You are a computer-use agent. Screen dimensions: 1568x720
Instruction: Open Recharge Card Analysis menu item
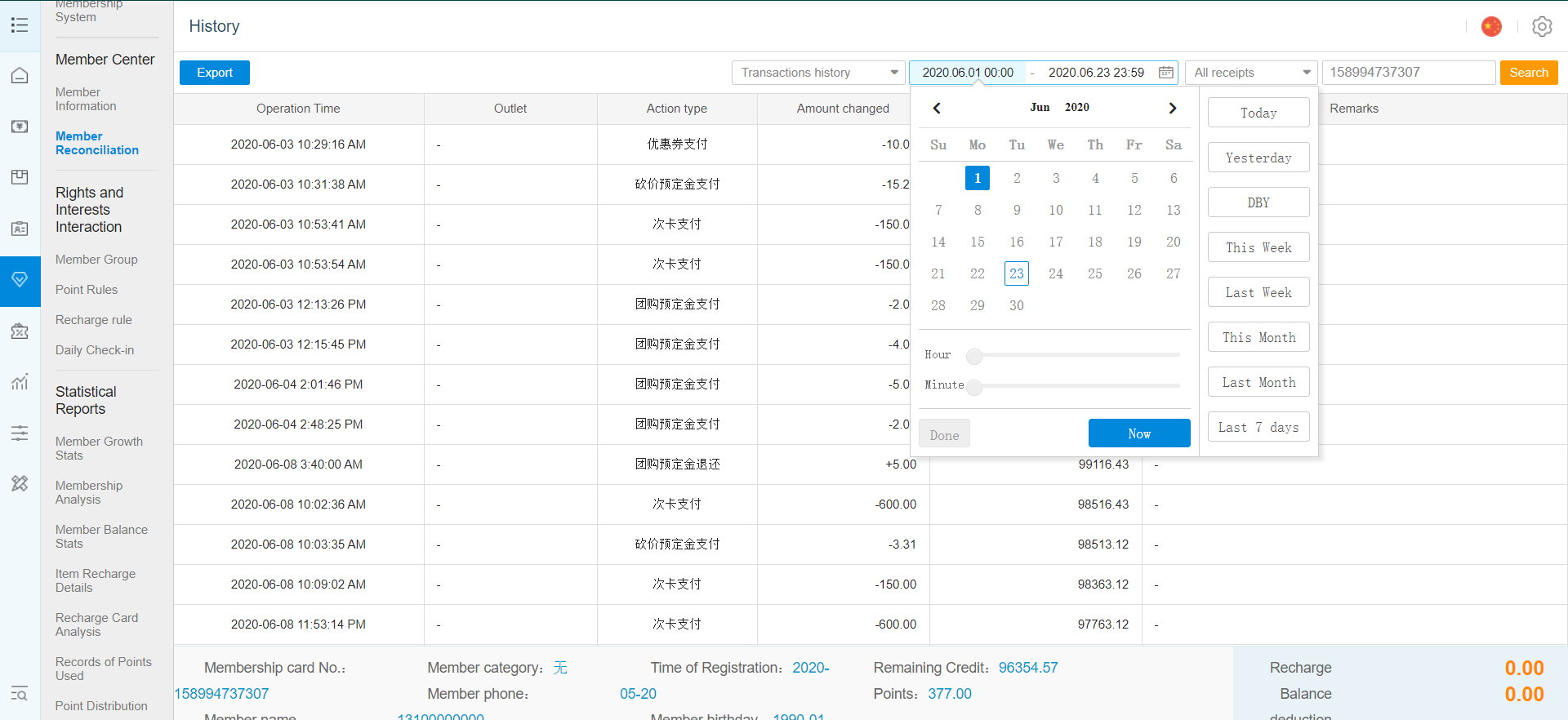point(96,624)
